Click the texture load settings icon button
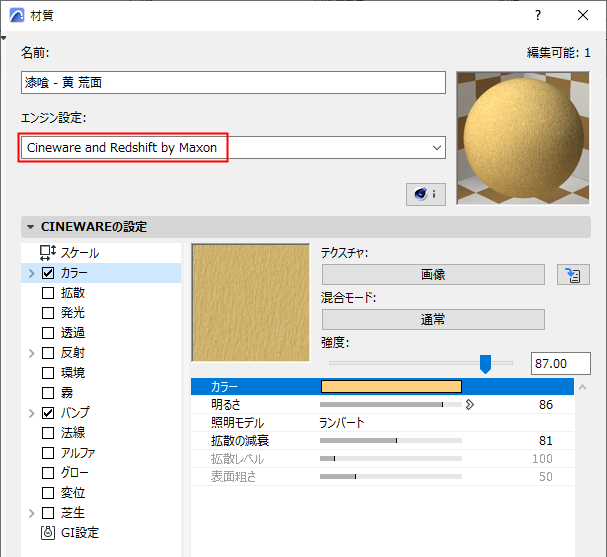This screenshot has height=557, width=607. [573, 274]
